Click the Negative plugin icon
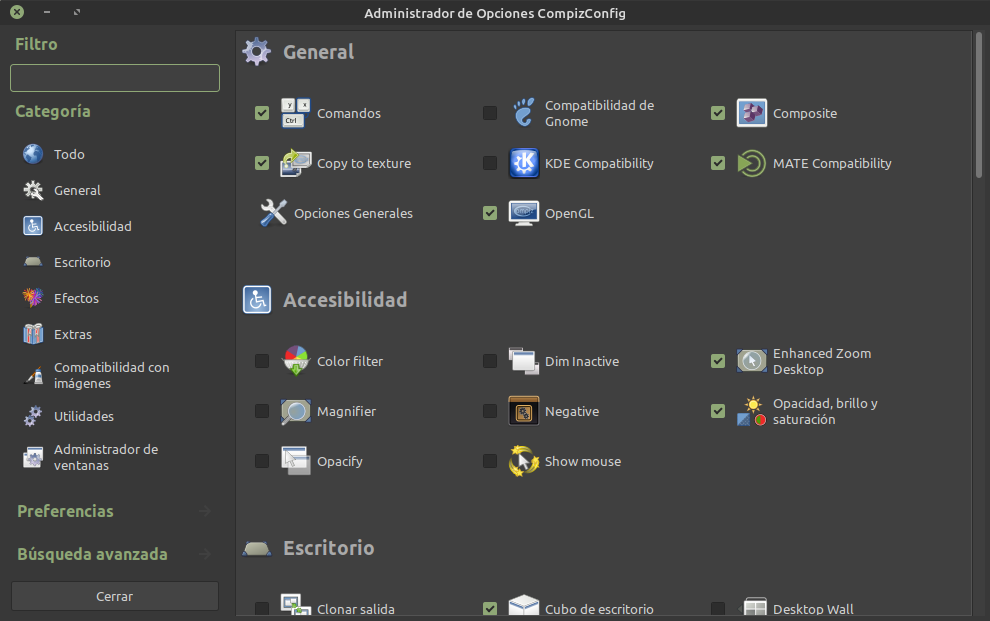Image resolution: width=990 pixels, height=621 pixels. pos(523,411)
